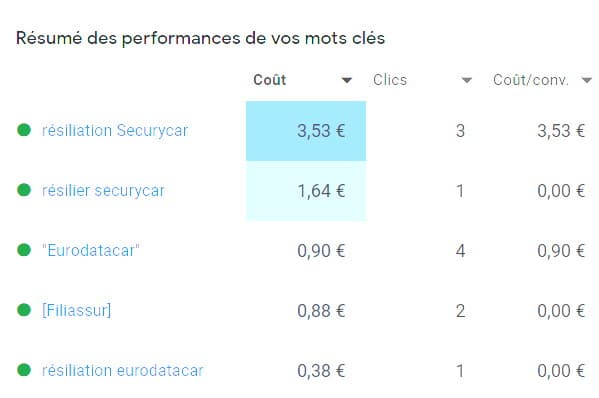Open the résiliation eurodatacar keyword link
The image size is (599, 398).
click(123, 370)
